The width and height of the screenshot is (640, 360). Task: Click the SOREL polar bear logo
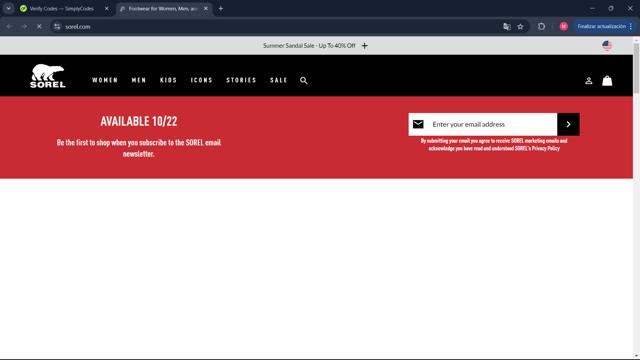(48, 76)
